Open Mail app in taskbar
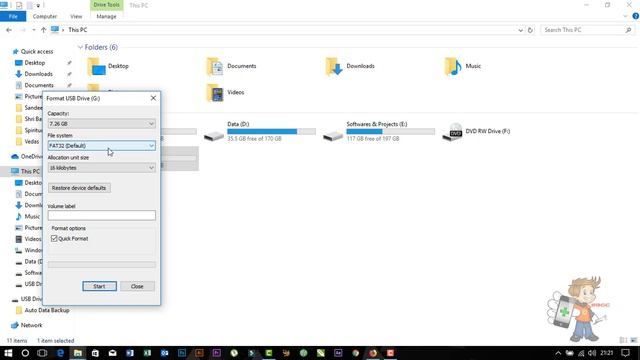640x360 pixels. tap(113, 353)
